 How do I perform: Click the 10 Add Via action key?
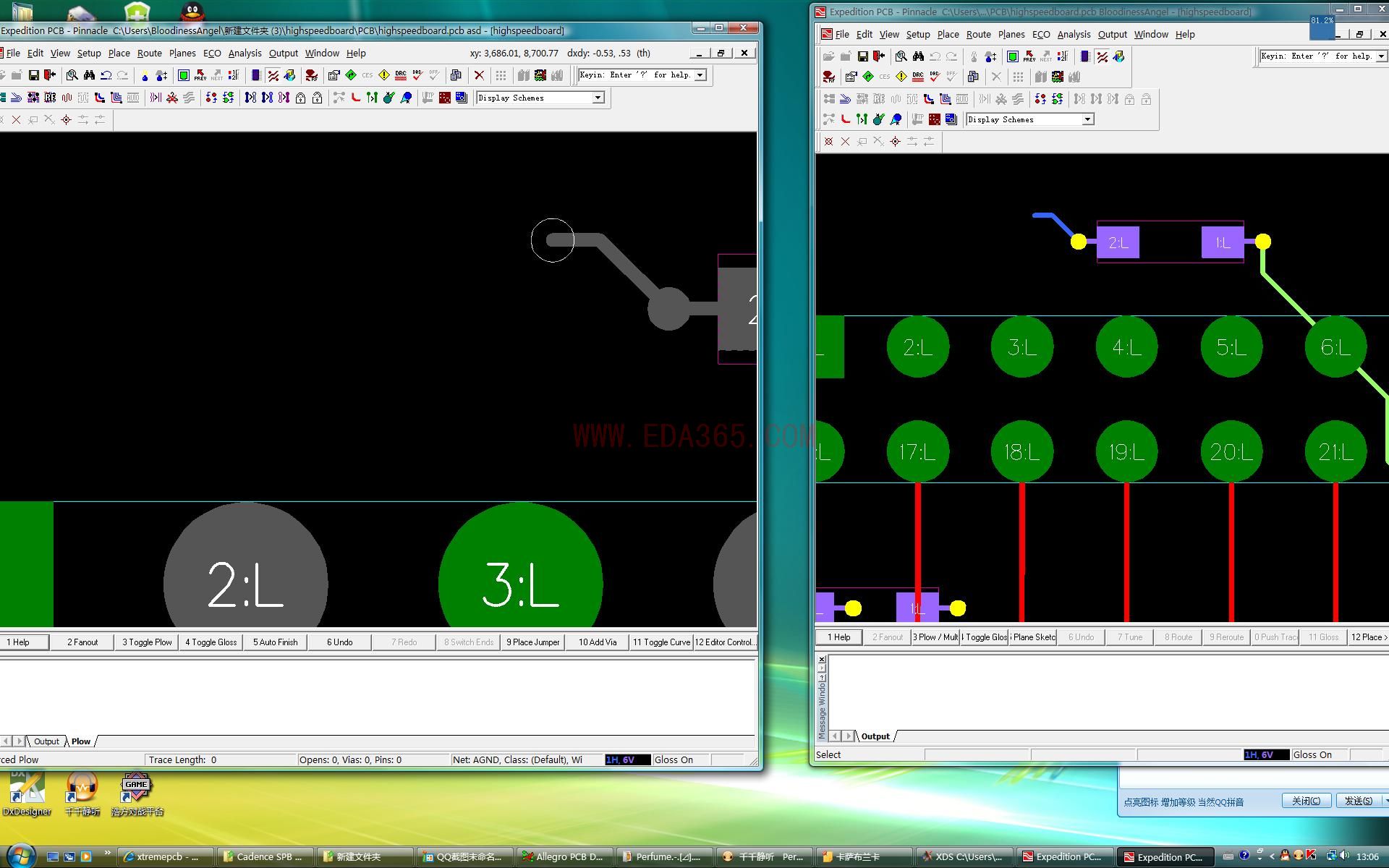tap(598, 642)
